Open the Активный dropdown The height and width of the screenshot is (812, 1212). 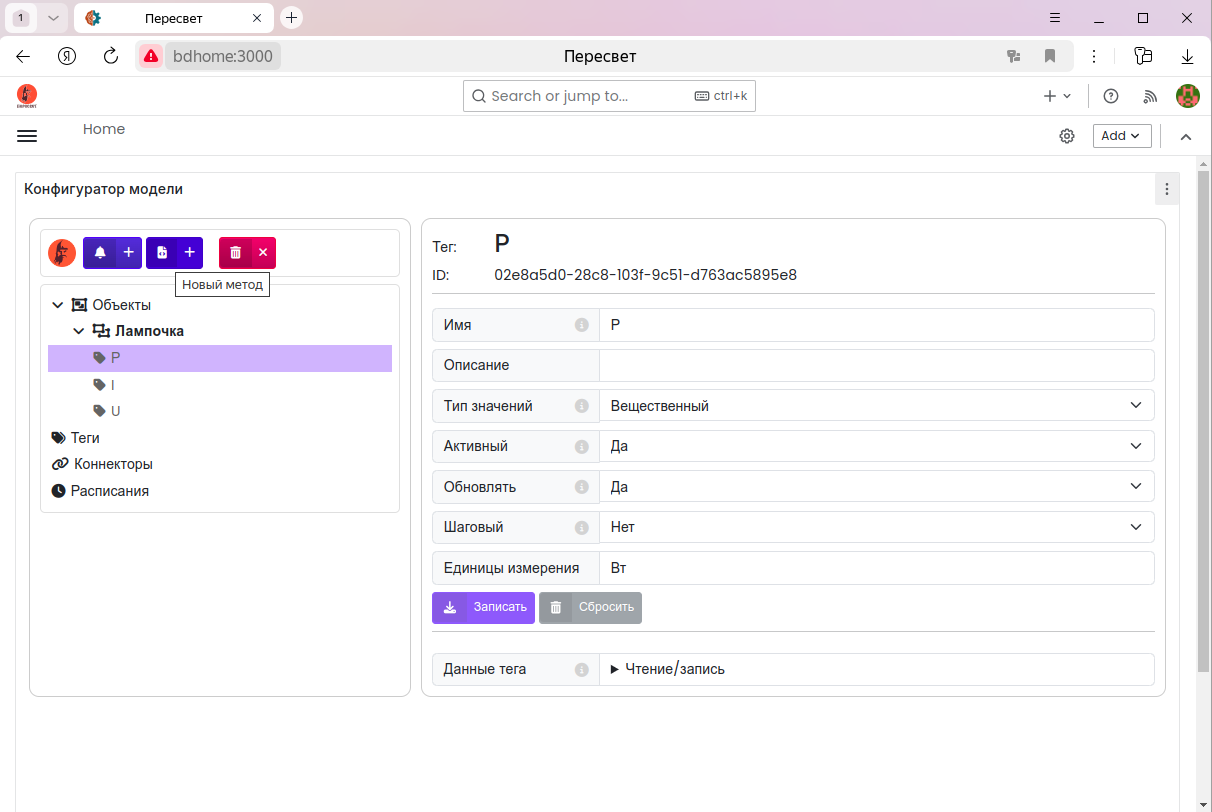(x=876, y=446)
